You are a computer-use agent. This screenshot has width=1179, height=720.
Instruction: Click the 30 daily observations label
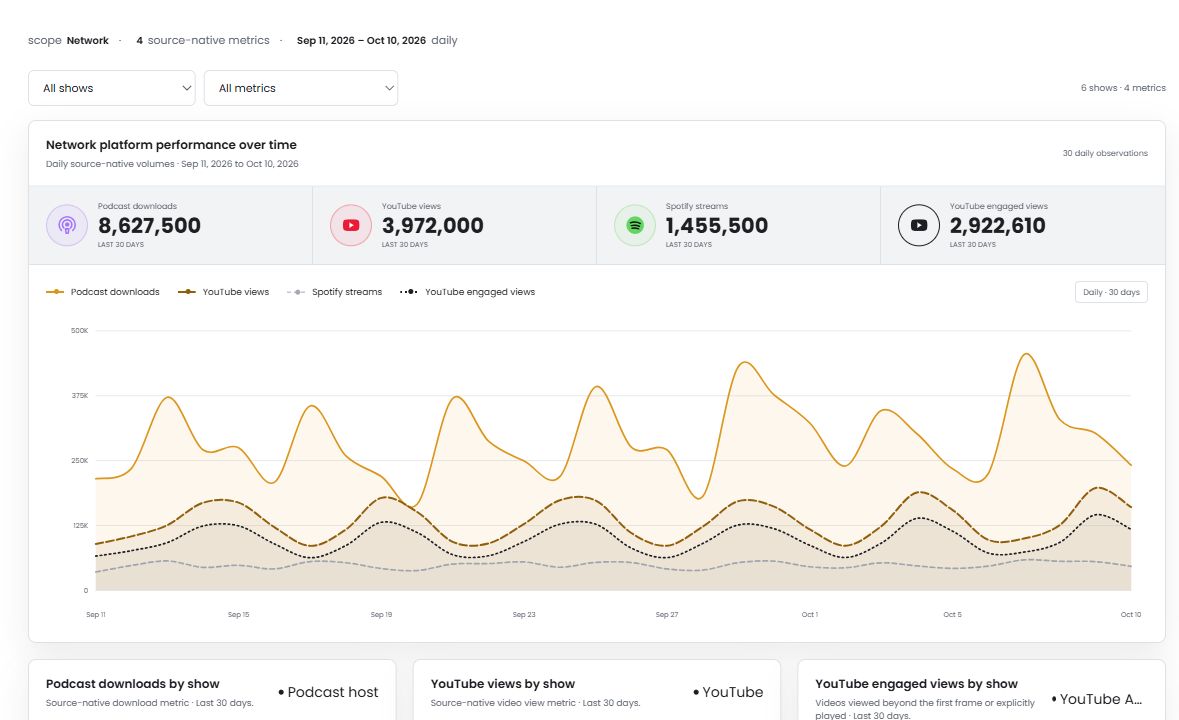point(1105,153)
